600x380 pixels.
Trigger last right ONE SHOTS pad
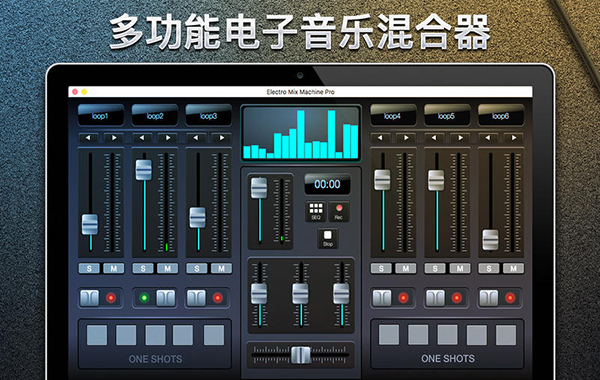click(x=506, y=335)
